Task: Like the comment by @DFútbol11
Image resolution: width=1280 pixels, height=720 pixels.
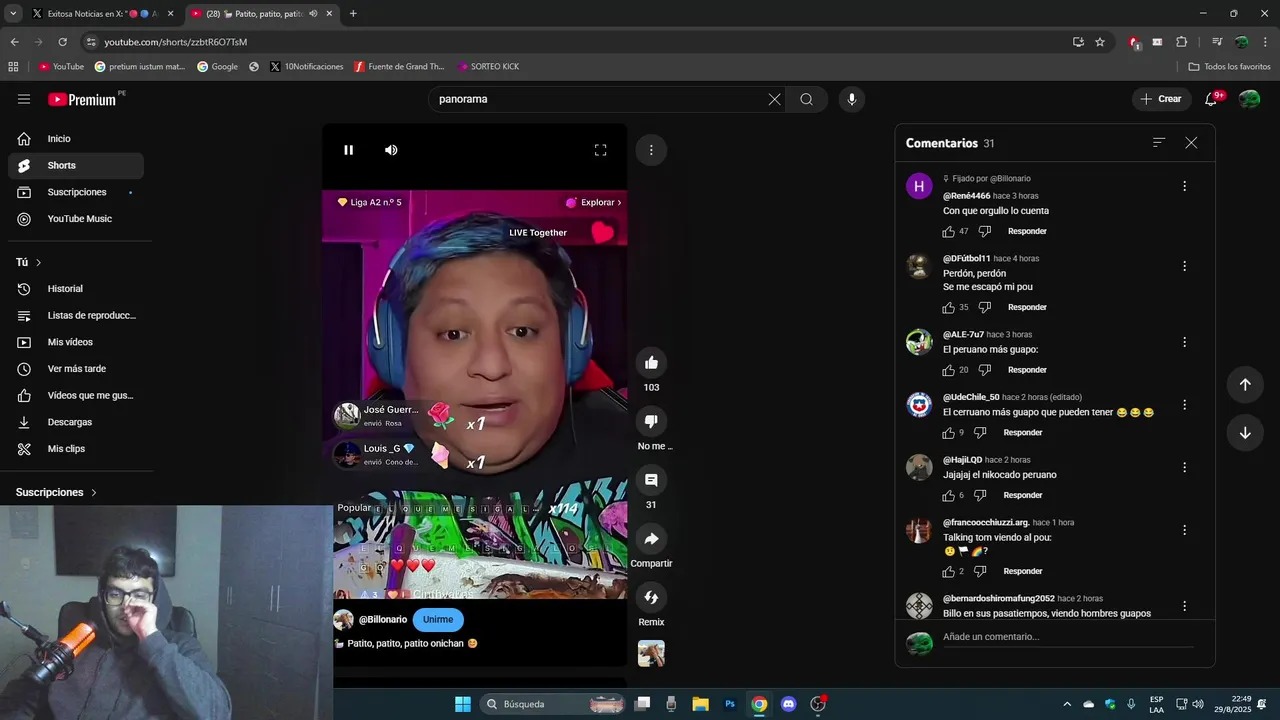Action: point(948,307)
